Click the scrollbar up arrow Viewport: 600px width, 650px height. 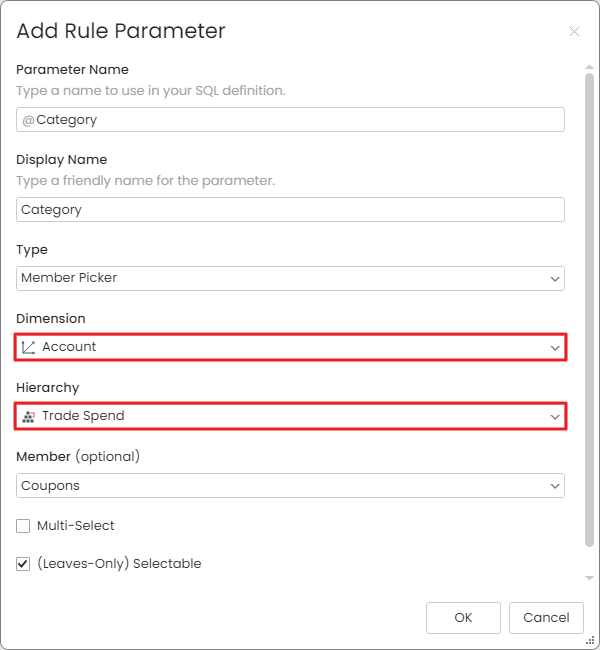589,67
